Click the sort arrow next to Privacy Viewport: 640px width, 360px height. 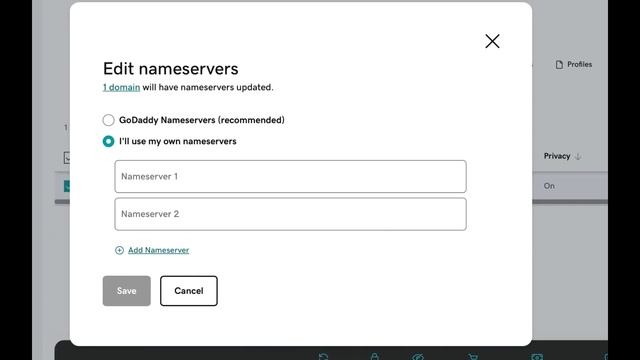(578, 156)
